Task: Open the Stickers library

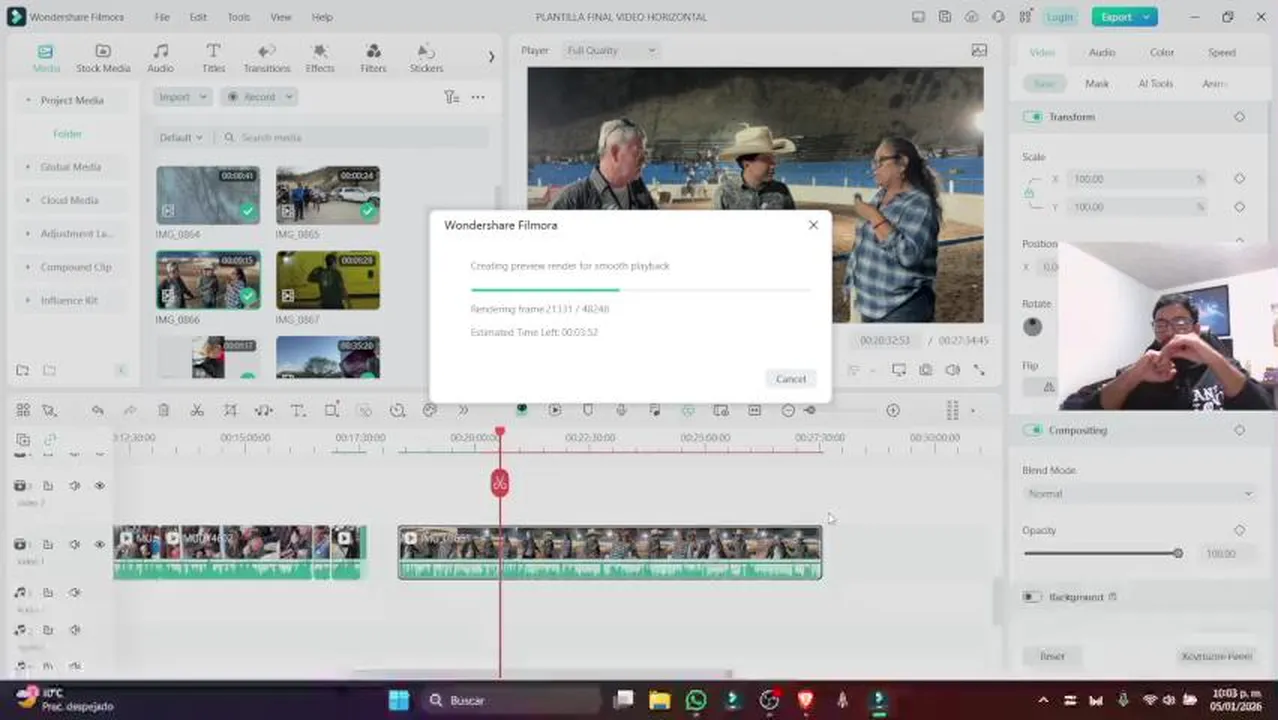Action: (x=426, y=59)
